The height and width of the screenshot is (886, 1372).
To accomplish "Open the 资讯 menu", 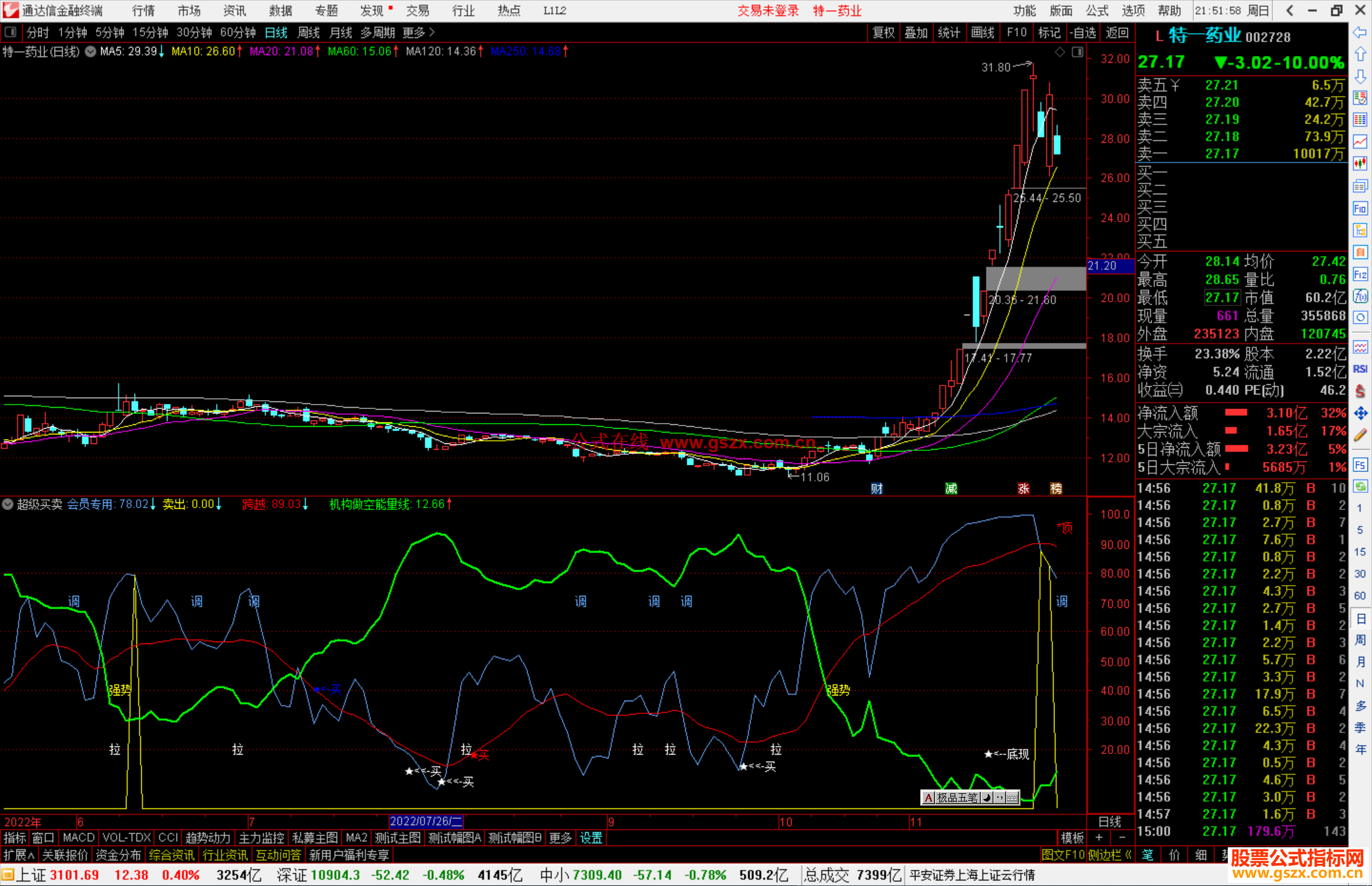I will pyautogui.click(x=235, y=11).
